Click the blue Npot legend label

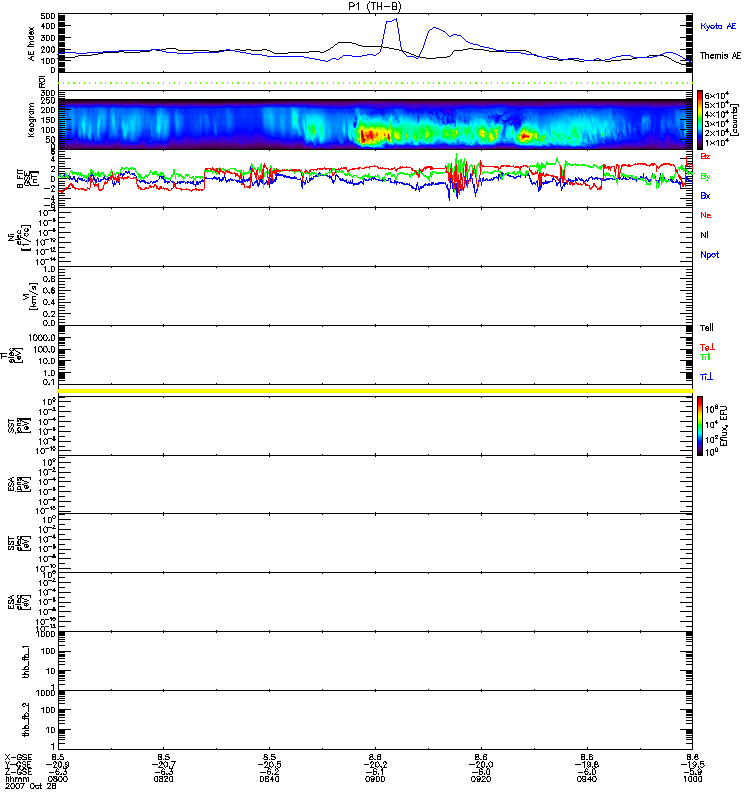pyautogui.click(x=710, y=255)
